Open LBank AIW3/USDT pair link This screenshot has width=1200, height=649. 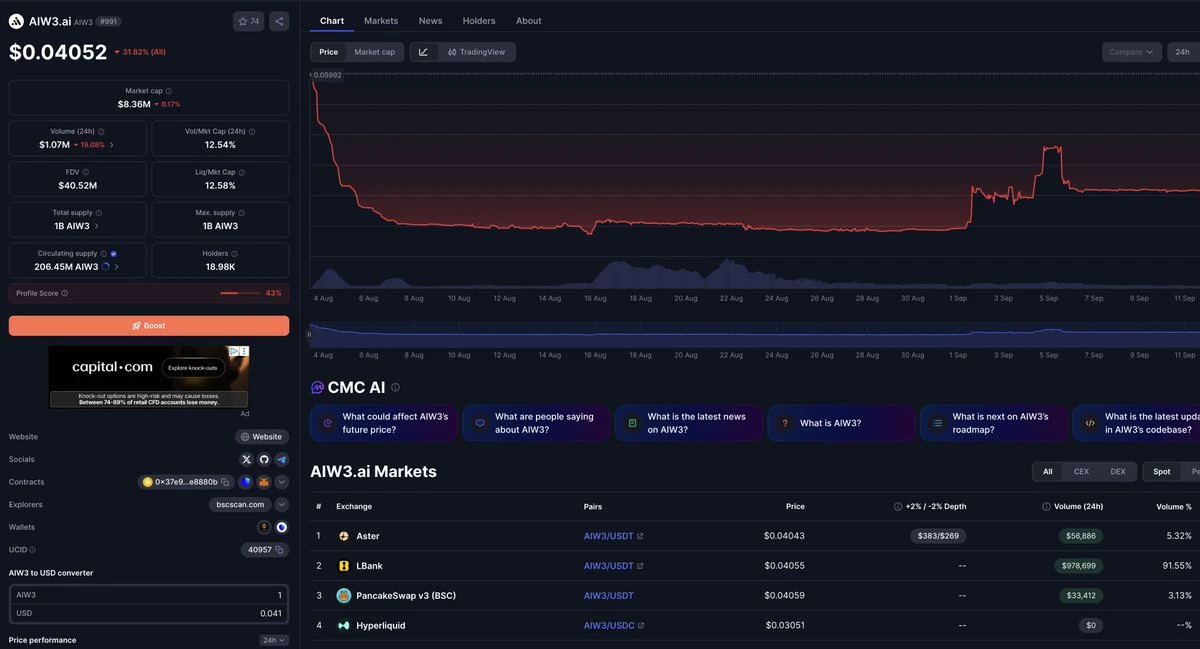[613, 566]
